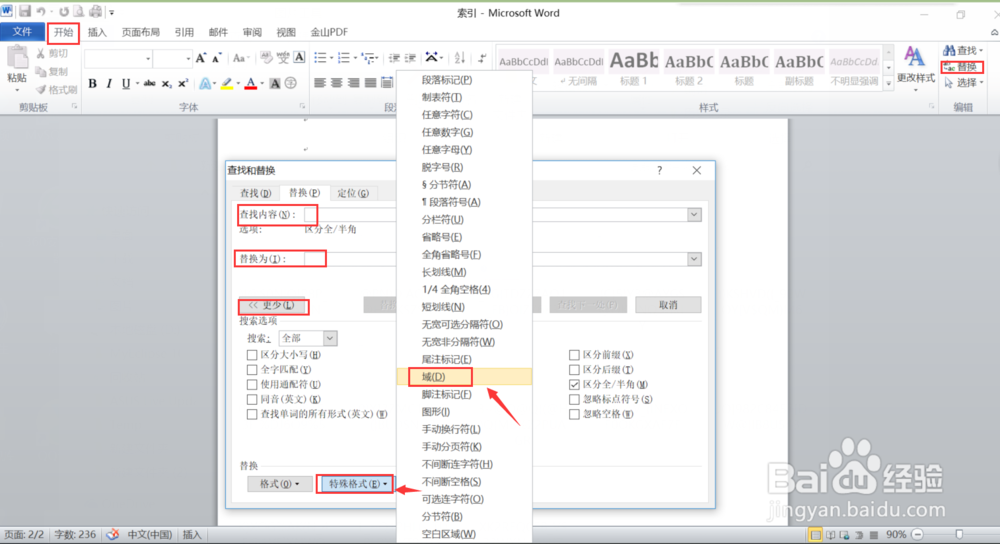Center align the text
Screen dimensions: 1000x544
coord(336,83)
